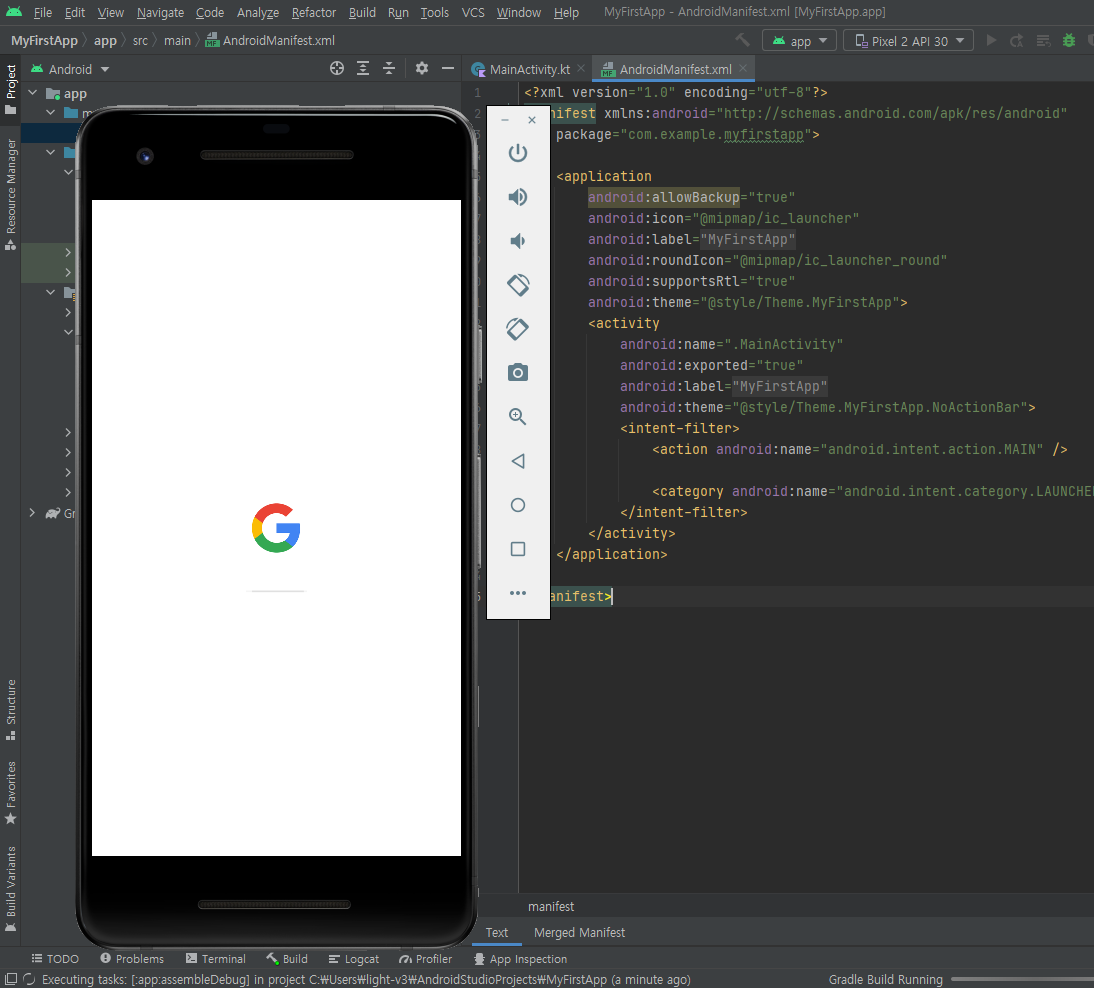Switch to Merged Manifest tab
The width and height of the screenshot is (1094, 988).
tap(579, 932)
